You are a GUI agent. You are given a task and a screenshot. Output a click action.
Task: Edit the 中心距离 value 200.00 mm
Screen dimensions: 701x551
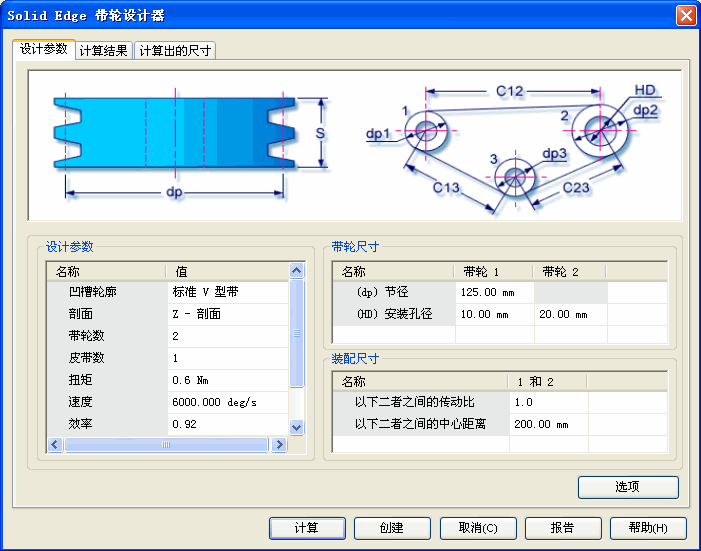(548, 424)
